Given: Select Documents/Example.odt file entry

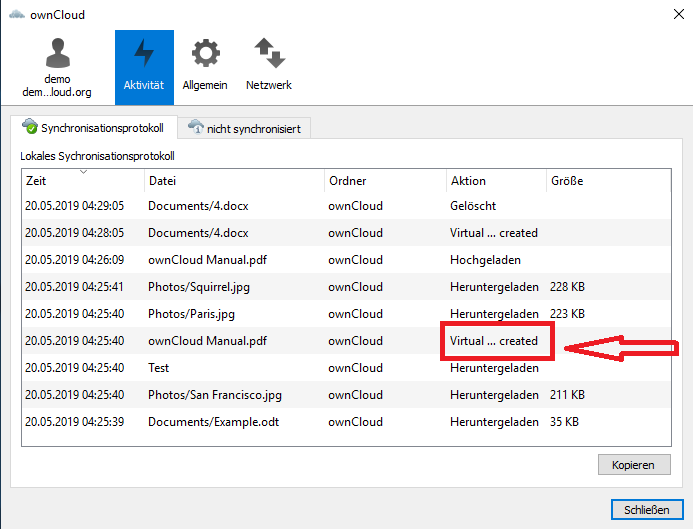Looking at the screenshot, I should tap(214, 422).
